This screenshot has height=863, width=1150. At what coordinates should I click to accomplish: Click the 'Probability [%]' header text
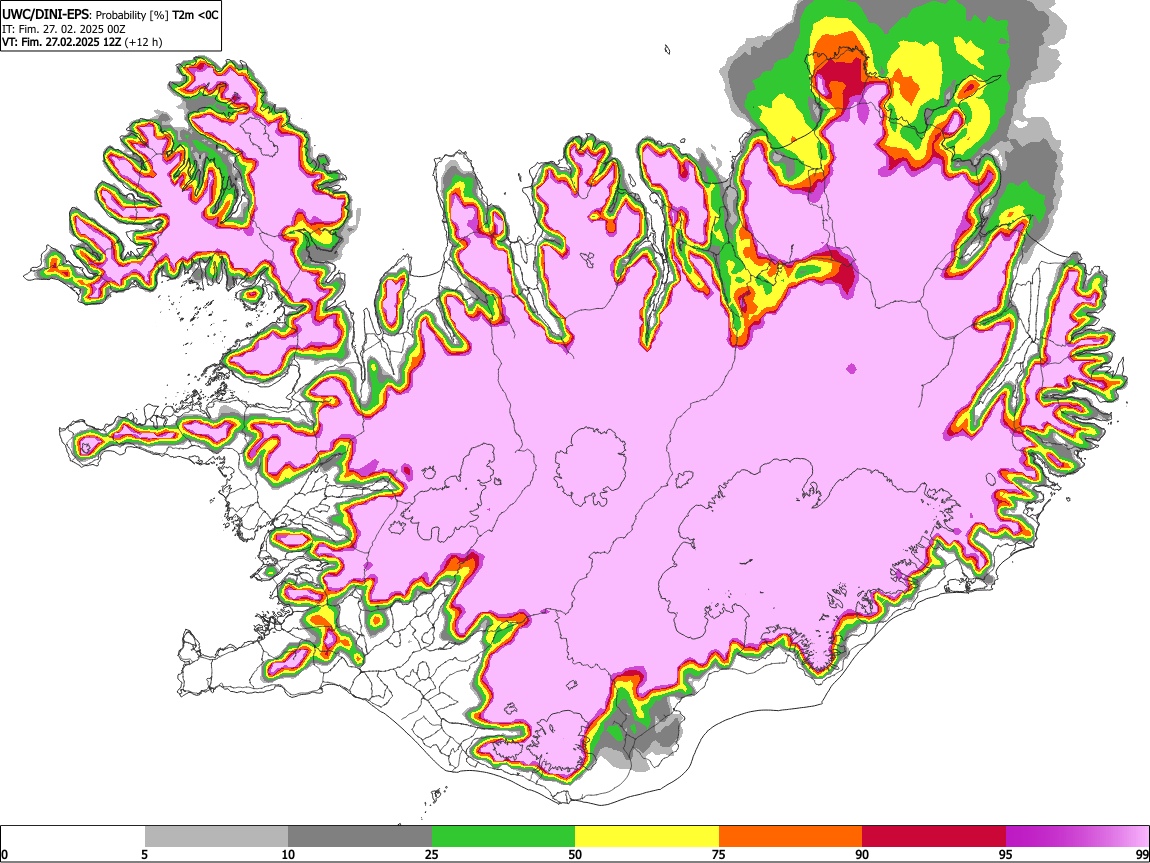(133, 15)
